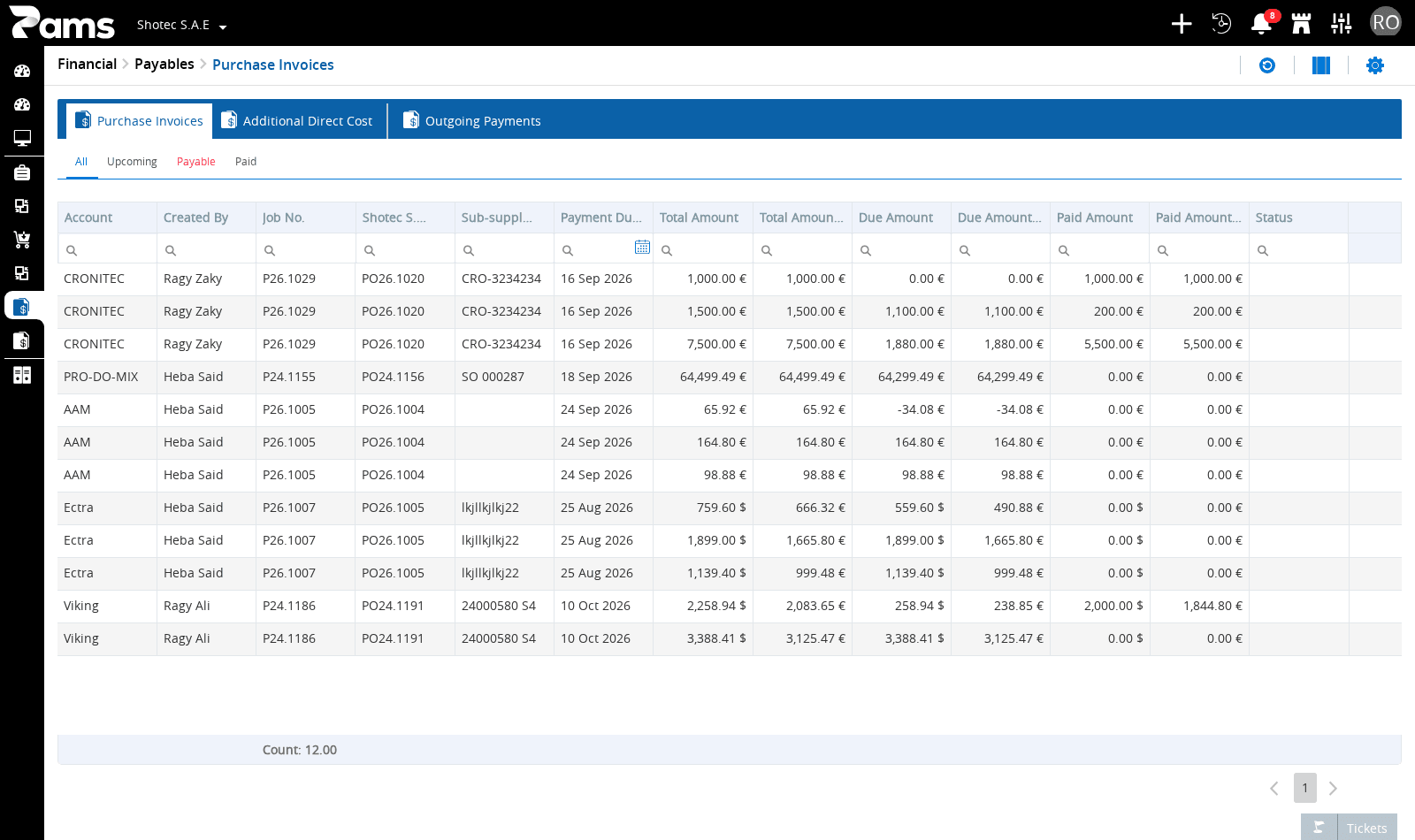Click the castle tower icon

coord(1301,24)
